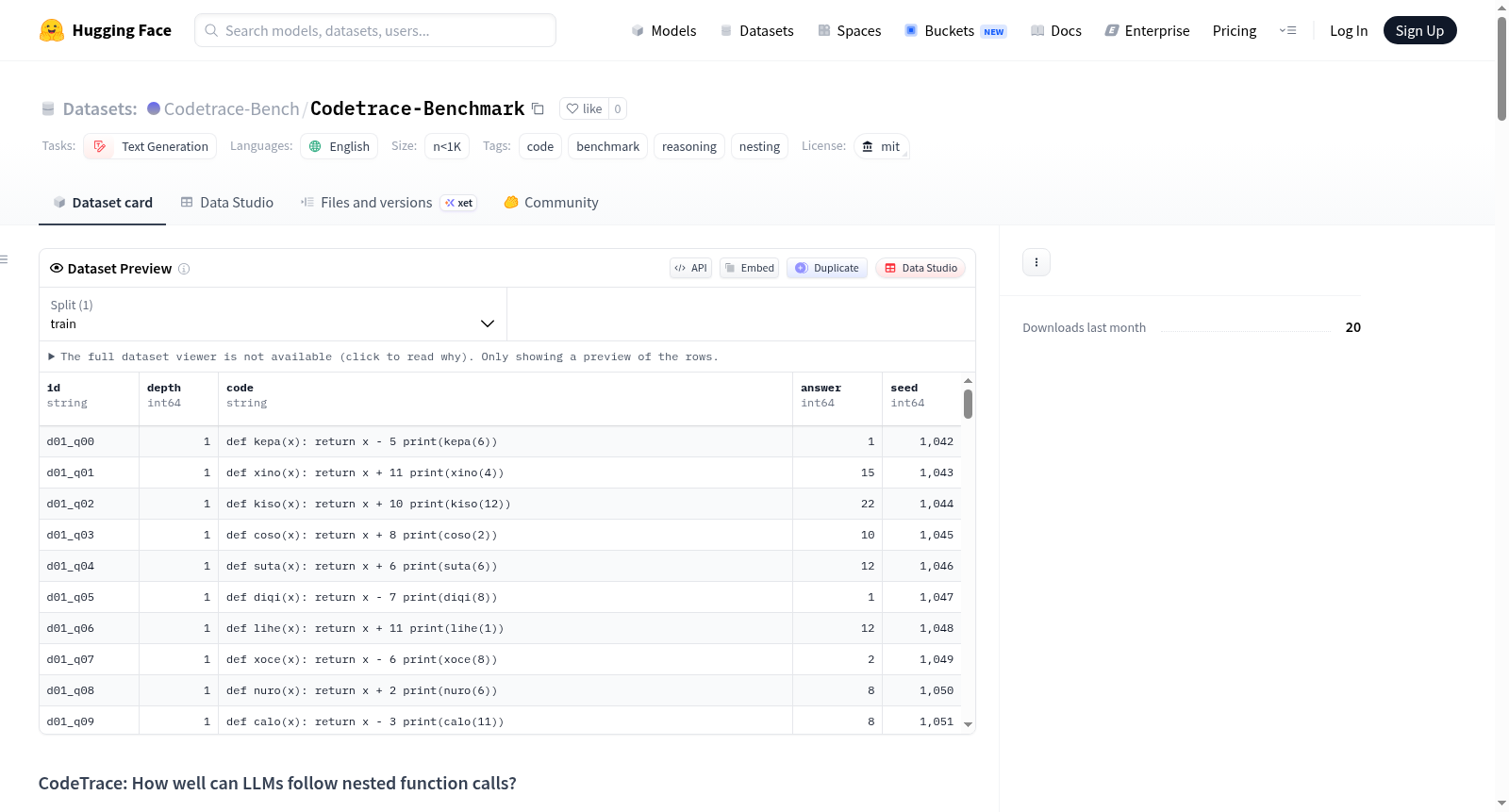
Task: Open the Models page
Action: pyautogui.click(x=664, y=30)
